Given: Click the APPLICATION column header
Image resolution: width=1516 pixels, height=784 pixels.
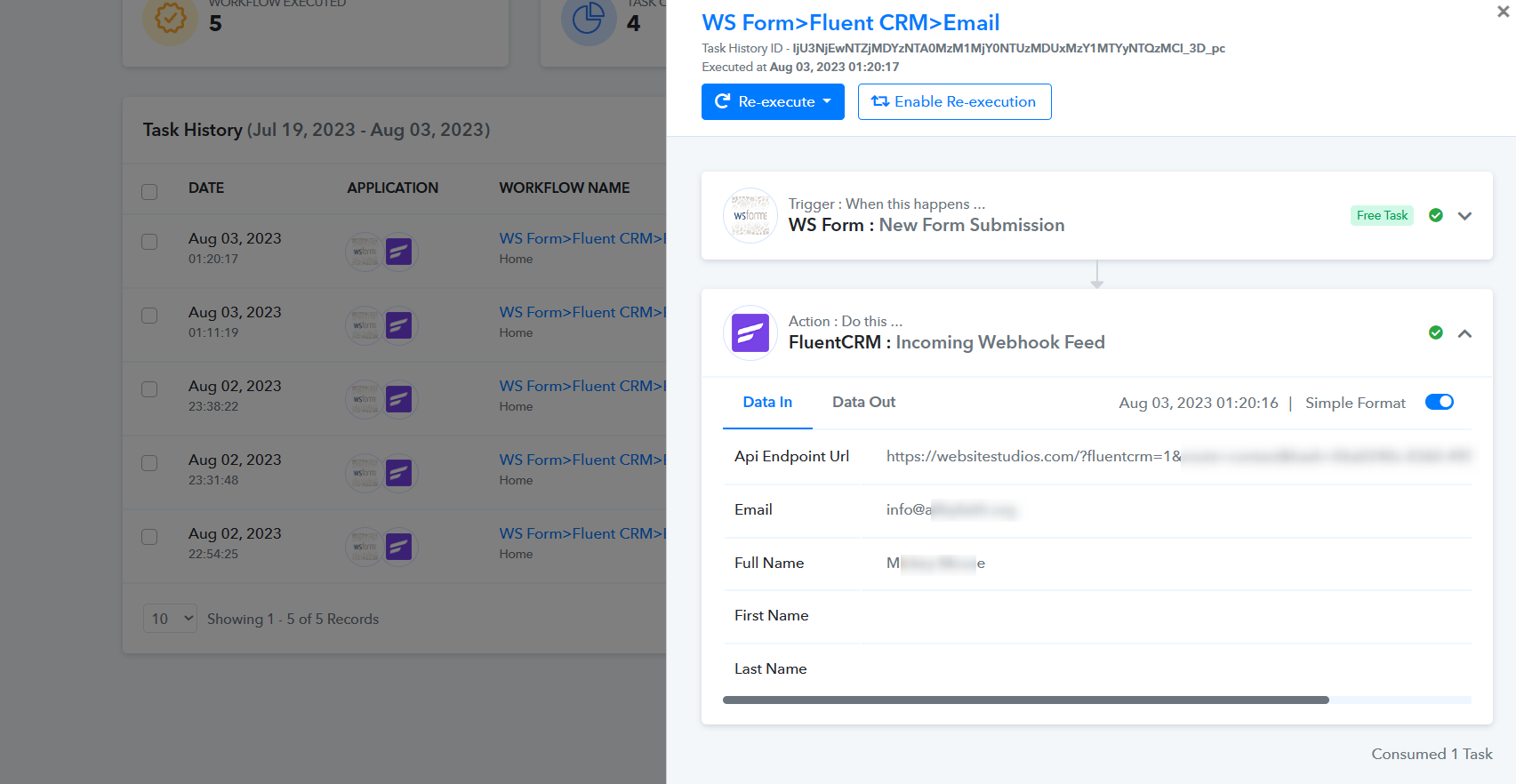Looking at the screenshot, I should click(392, 188).
